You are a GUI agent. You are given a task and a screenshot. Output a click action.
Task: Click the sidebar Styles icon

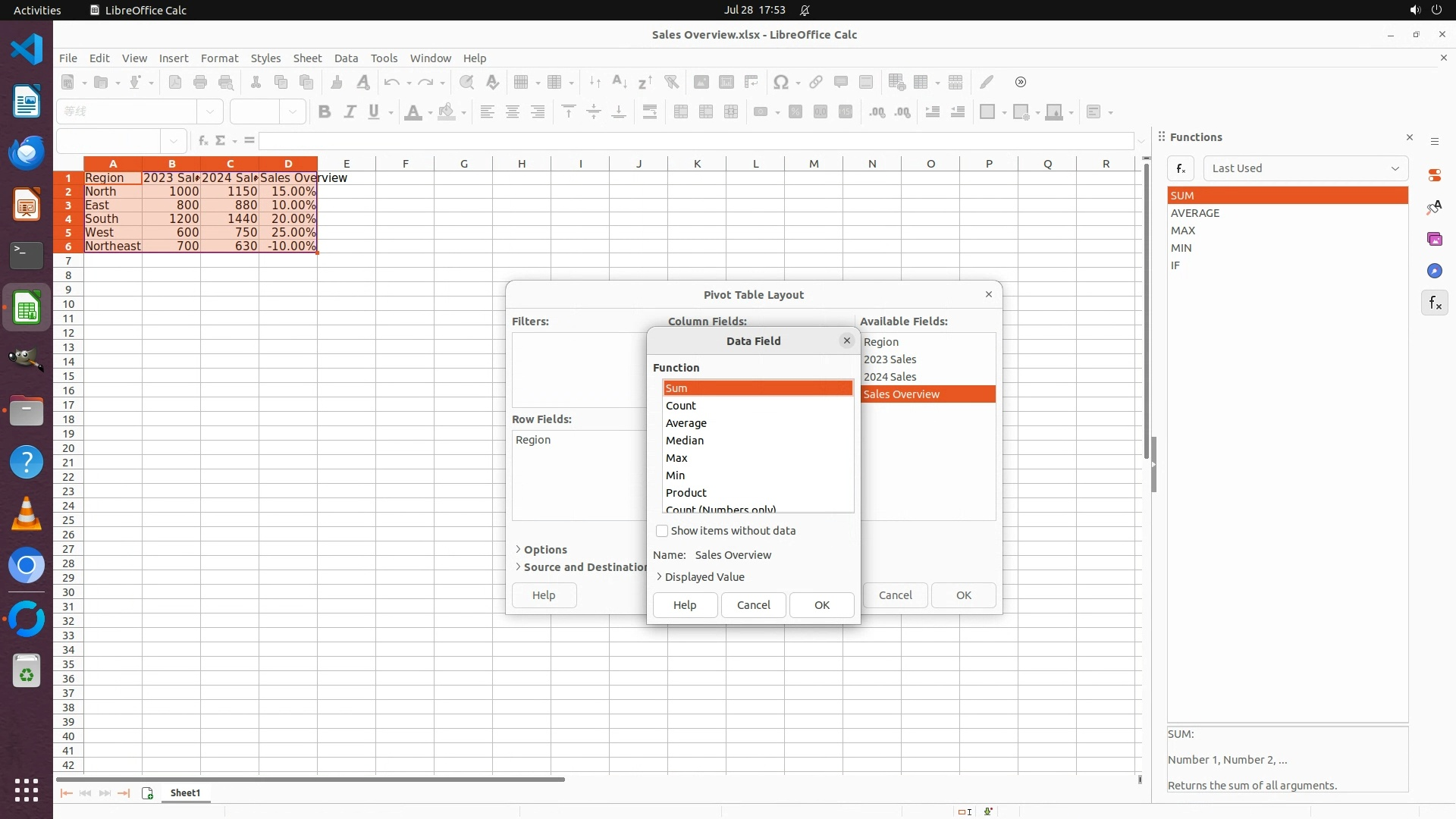(1434, 207)
